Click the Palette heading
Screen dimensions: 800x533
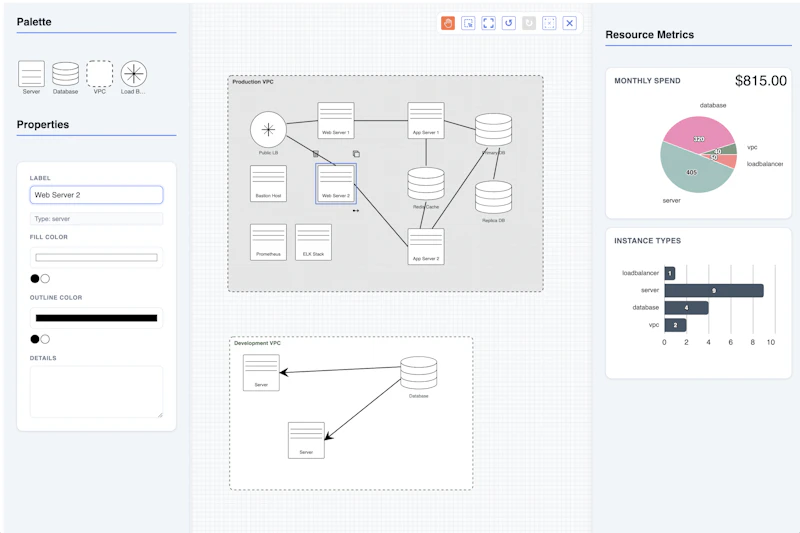click(x=34, y=22)
